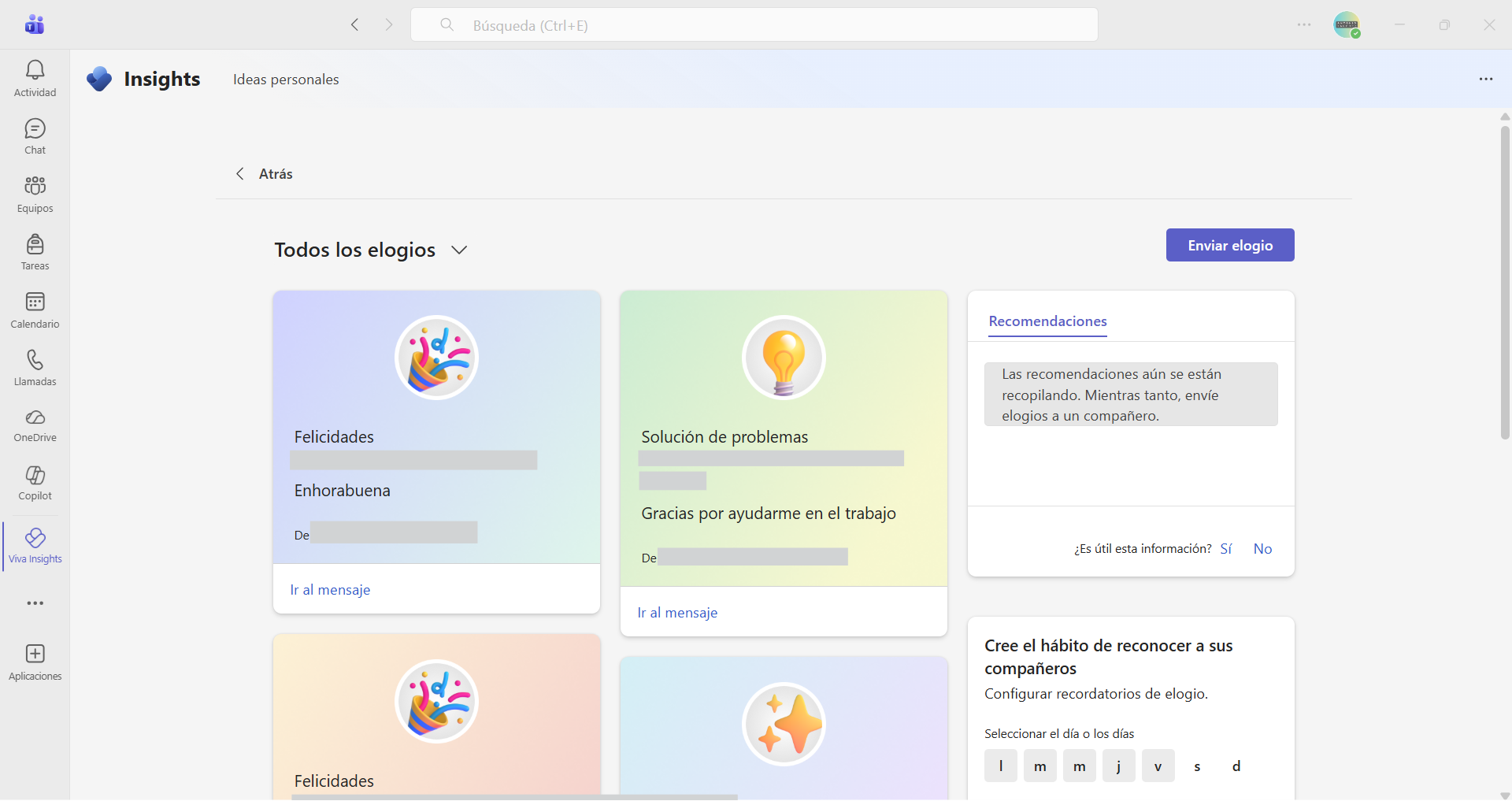Click the Viva Insights header logo

(99, 79)
